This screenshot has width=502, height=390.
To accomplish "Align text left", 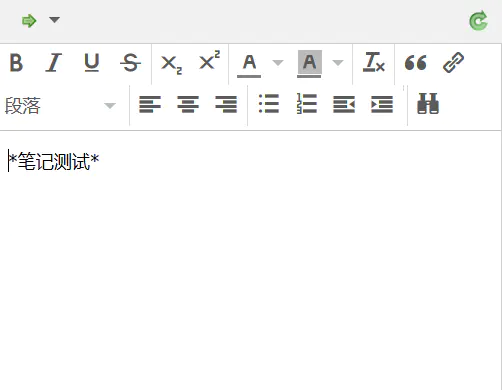I will (150, 104).
